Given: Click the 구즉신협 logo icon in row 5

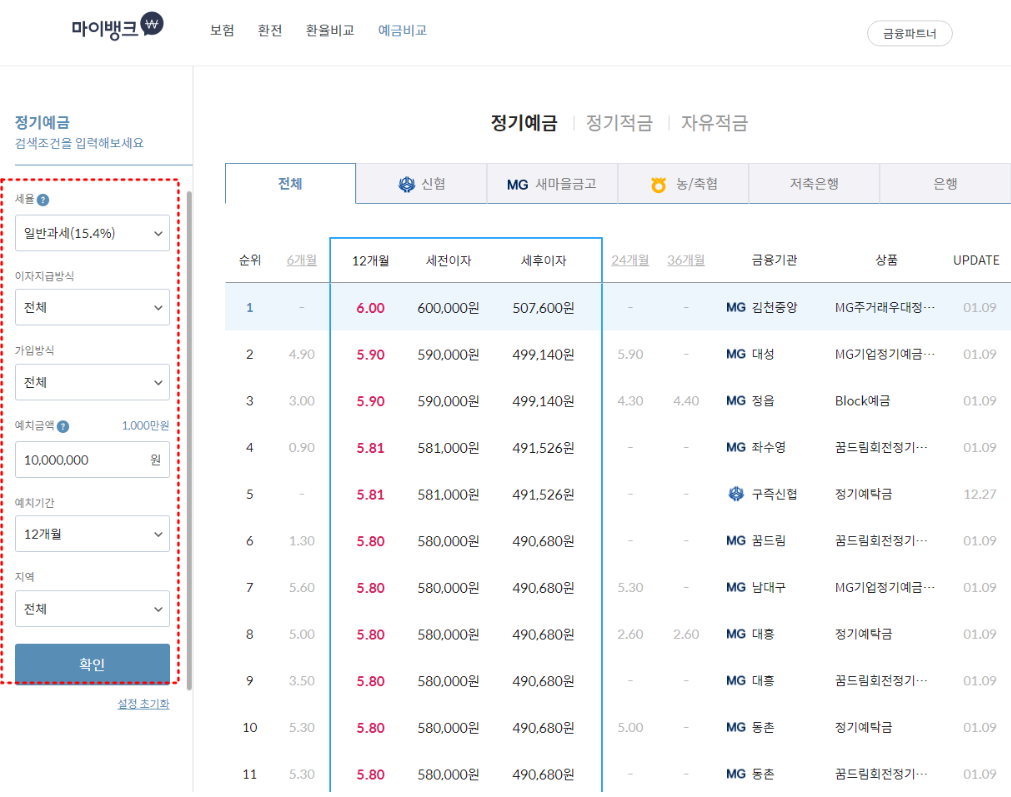Looking at the screenshot, I should pos(736,494).
